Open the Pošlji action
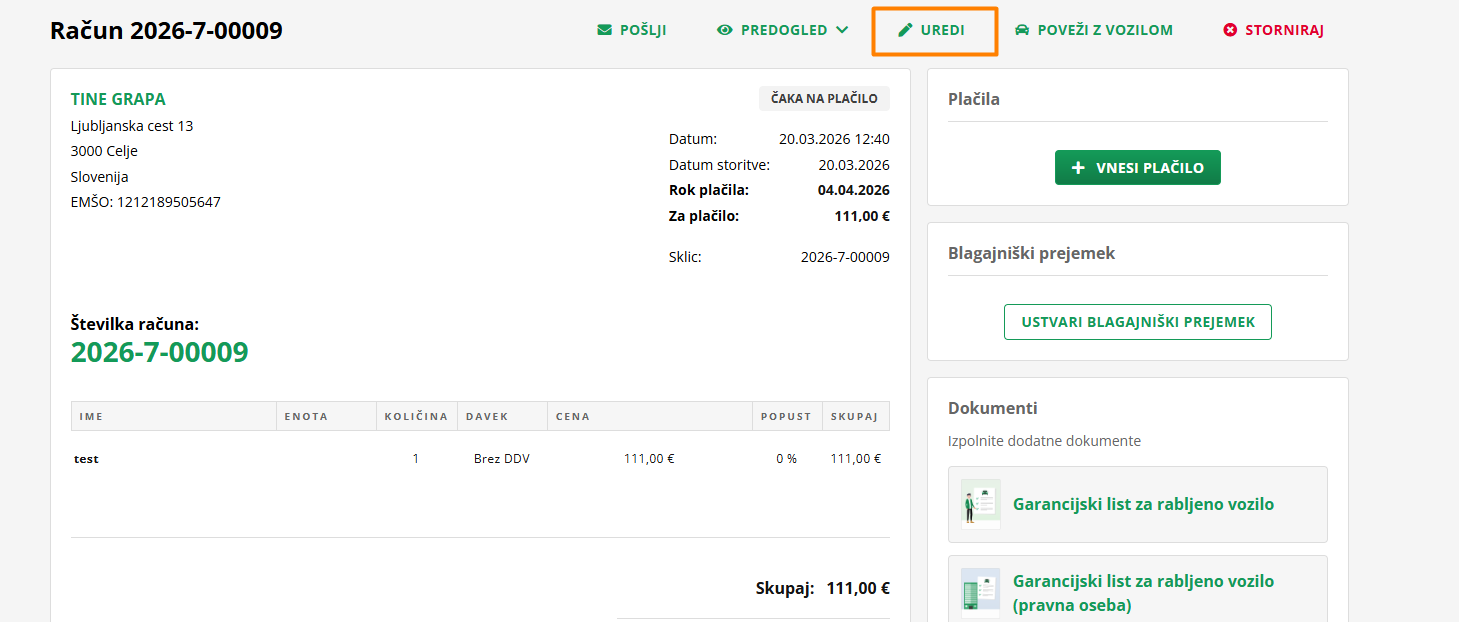1459x622 pixels. coord(642,30)
